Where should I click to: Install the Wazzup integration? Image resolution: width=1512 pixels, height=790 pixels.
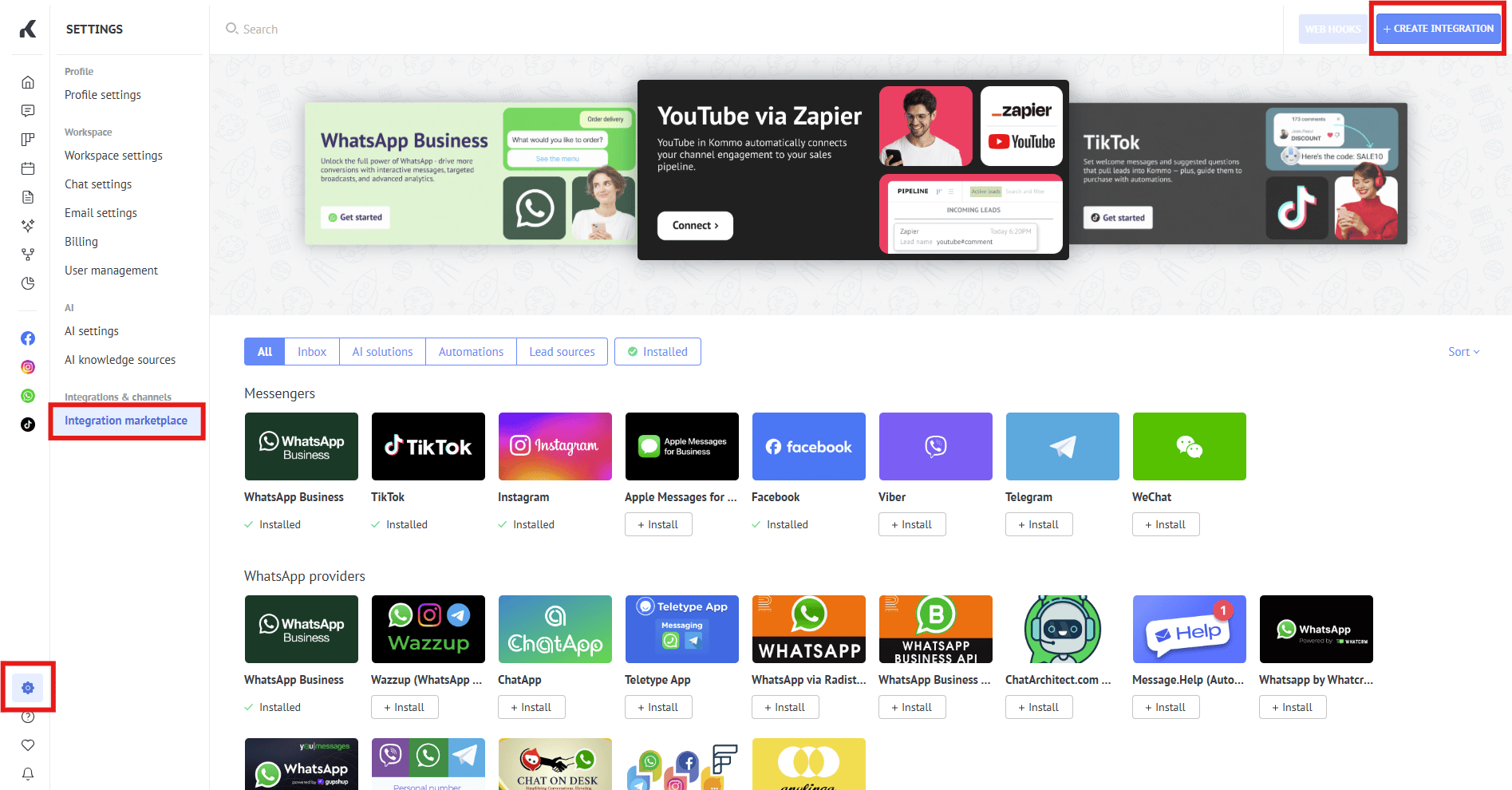(x=405, y=707)
